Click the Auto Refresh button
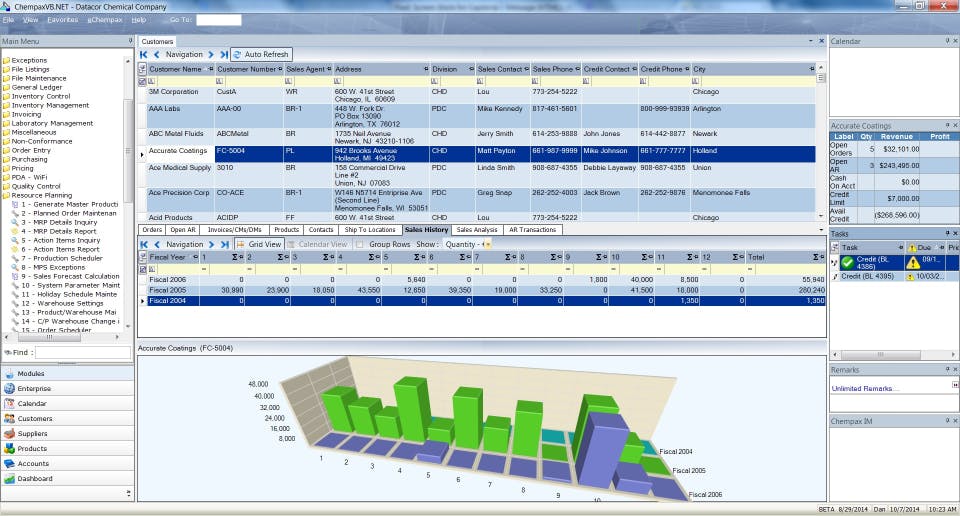Screen dimensions: 960x516 click(x=261, y=54)
